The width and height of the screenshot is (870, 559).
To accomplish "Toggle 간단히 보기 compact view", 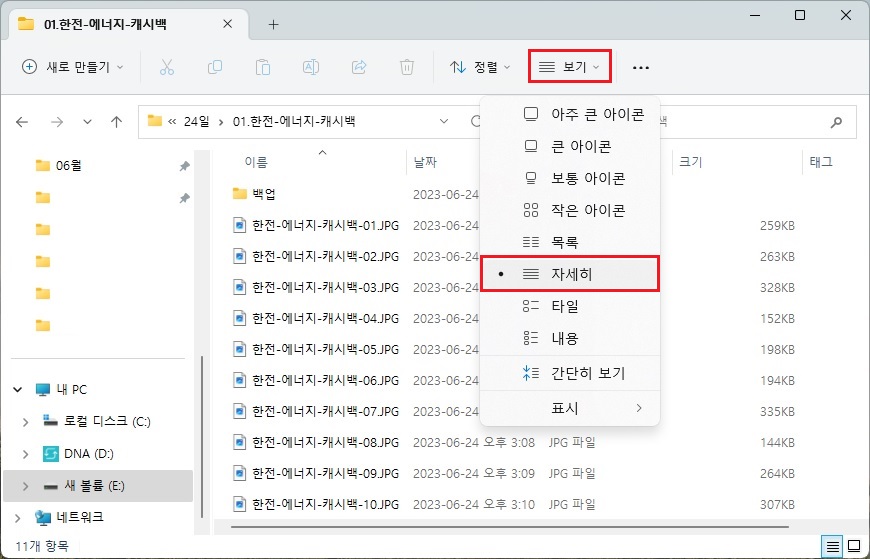I will [570, 373].
